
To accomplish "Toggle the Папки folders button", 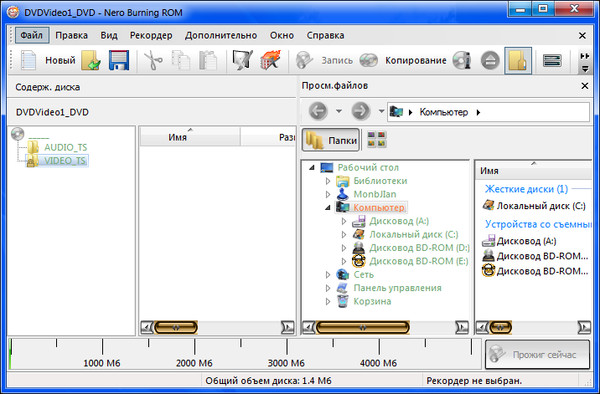I will [x=331, y=140].
